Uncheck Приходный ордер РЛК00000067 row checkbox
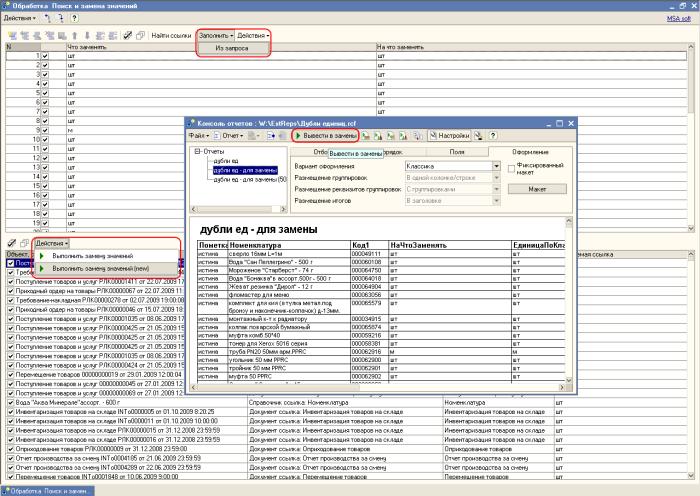This screenshot has width=700, height=496. click(11, 291)
